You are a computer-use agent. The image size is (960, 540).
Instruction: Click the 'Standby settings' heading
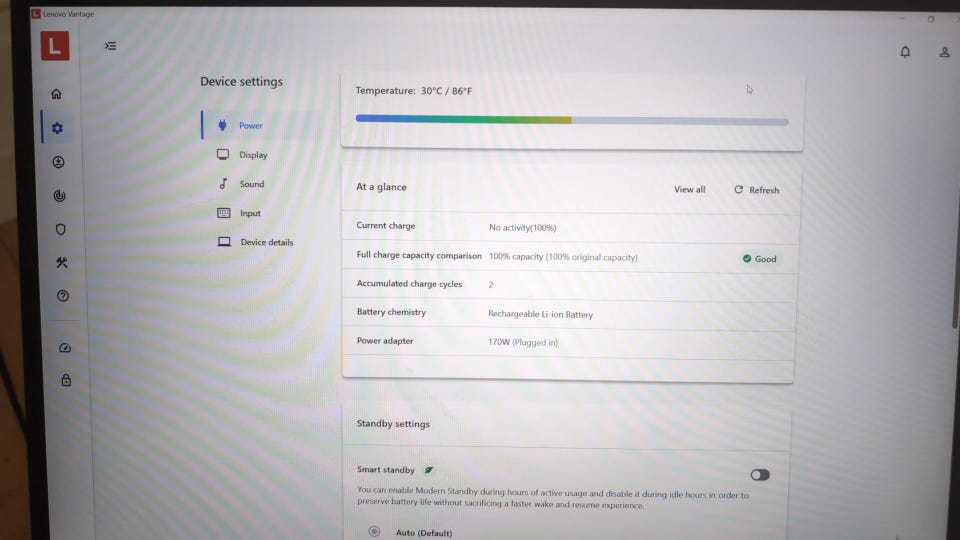pyautogui.click(x=393, y=424)
